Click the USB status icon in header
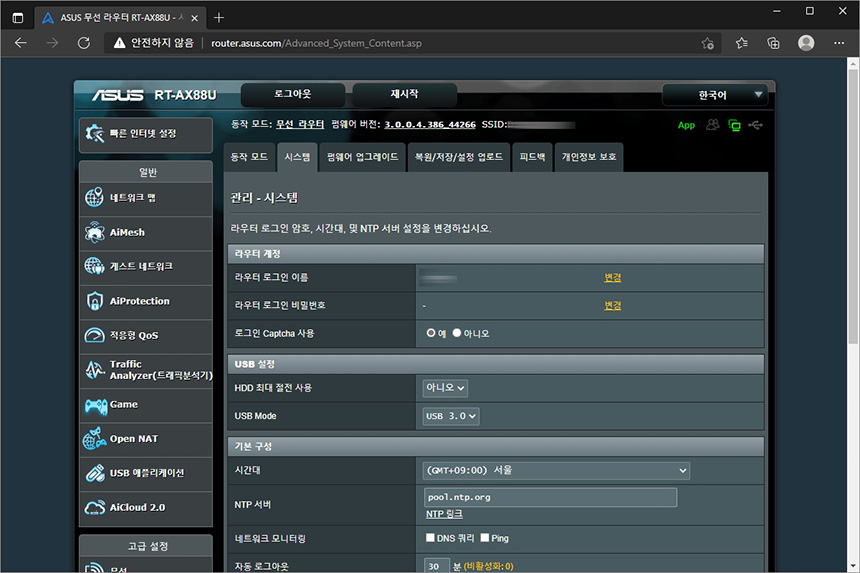The image size is (860, 573). point(755,125)
